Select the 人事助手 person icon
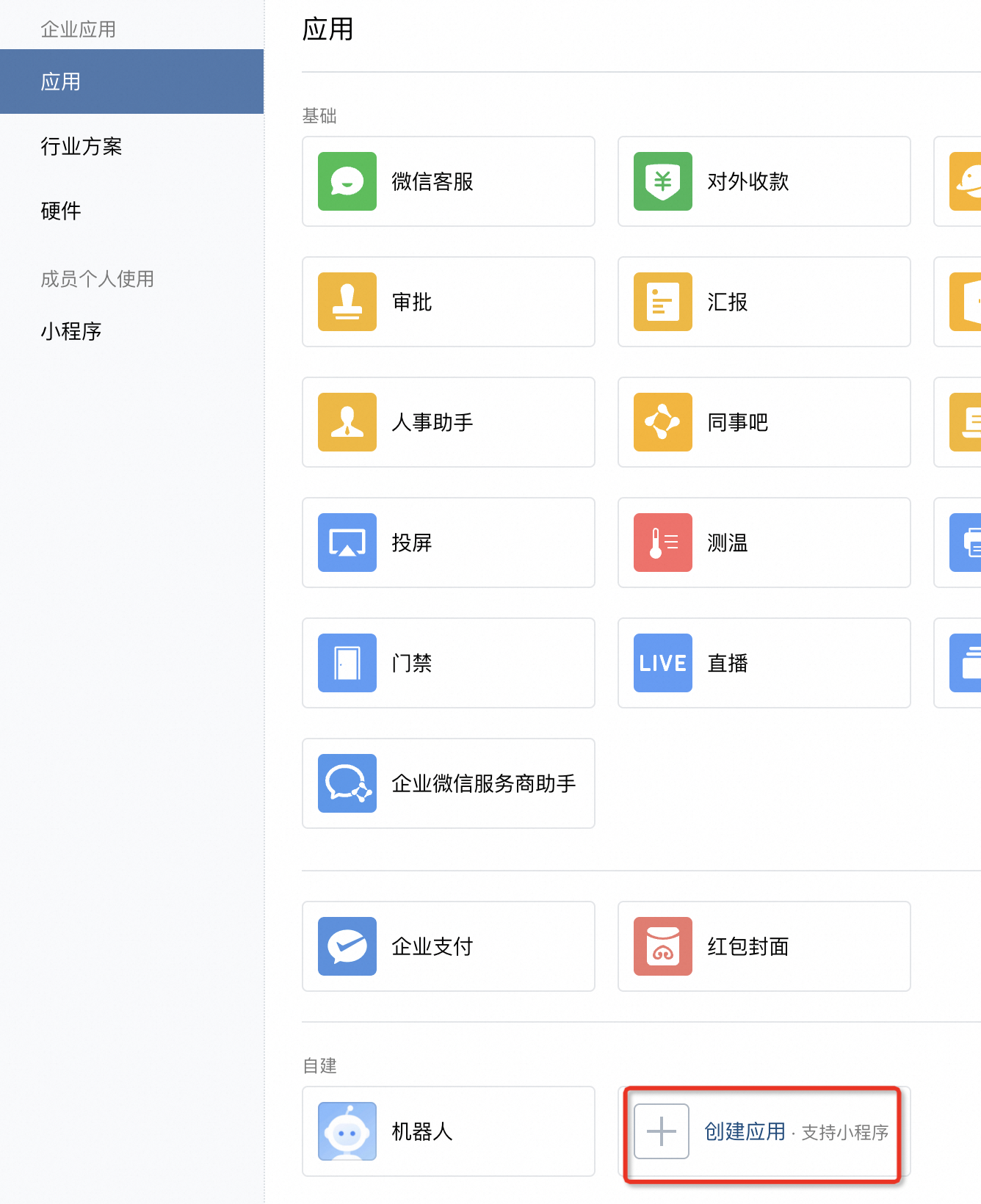981x1204 pixels. [x=347, y=422]
